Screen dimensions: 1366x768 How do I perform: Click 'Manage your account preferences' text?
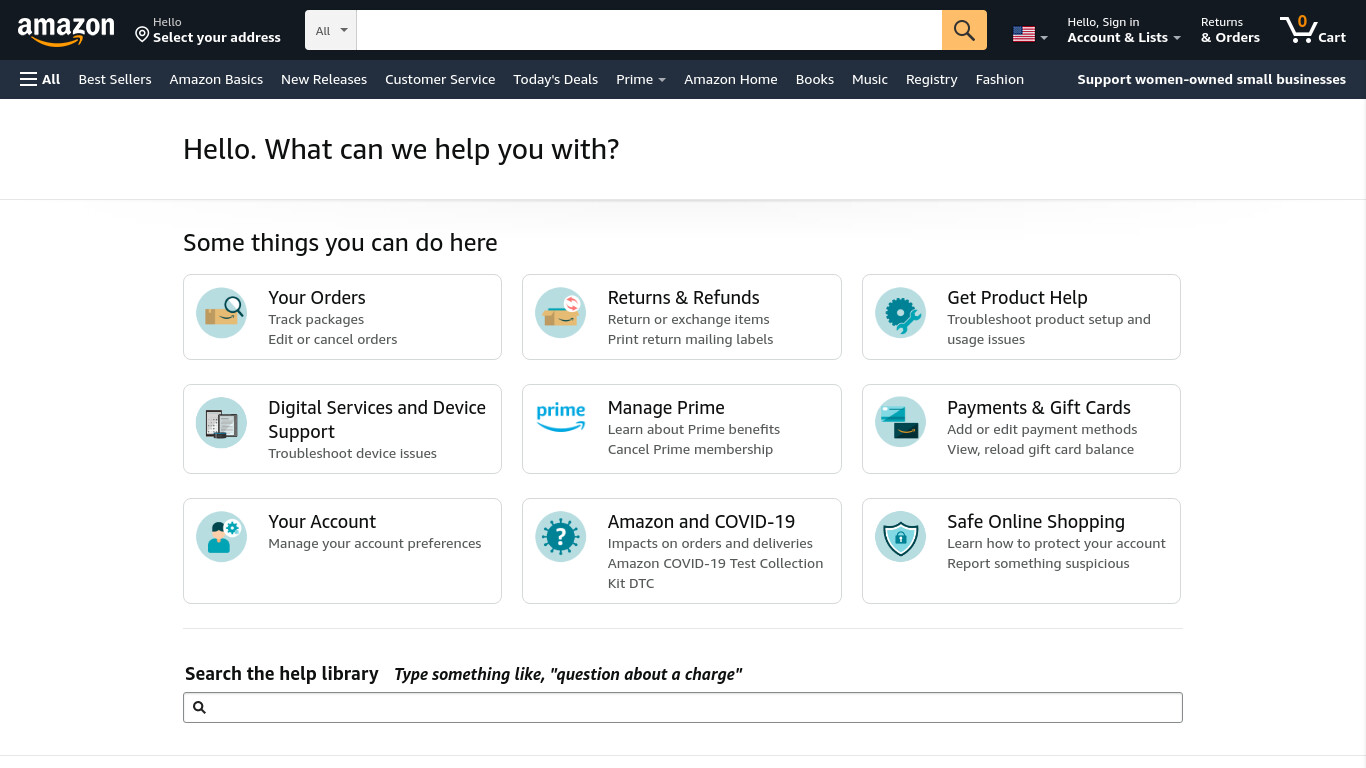tap(375, 543)
